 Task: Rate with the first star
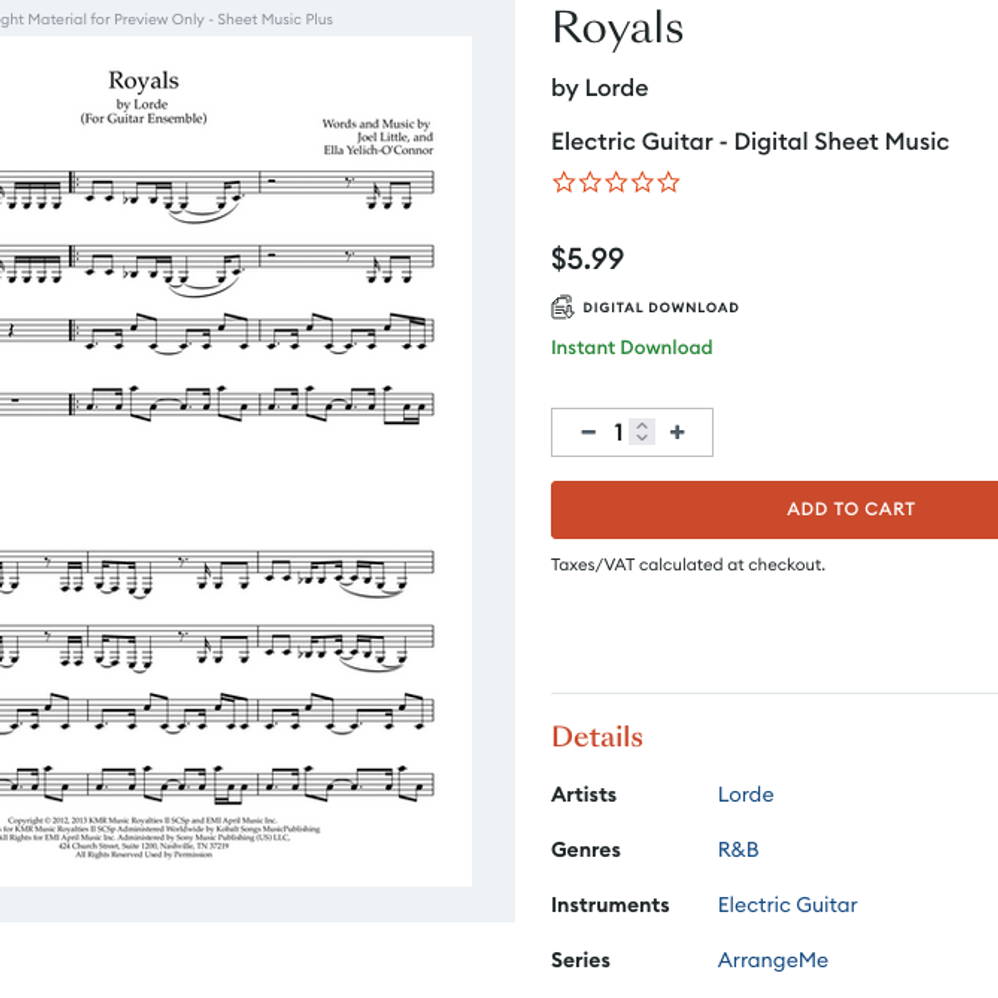click(563, 182)
